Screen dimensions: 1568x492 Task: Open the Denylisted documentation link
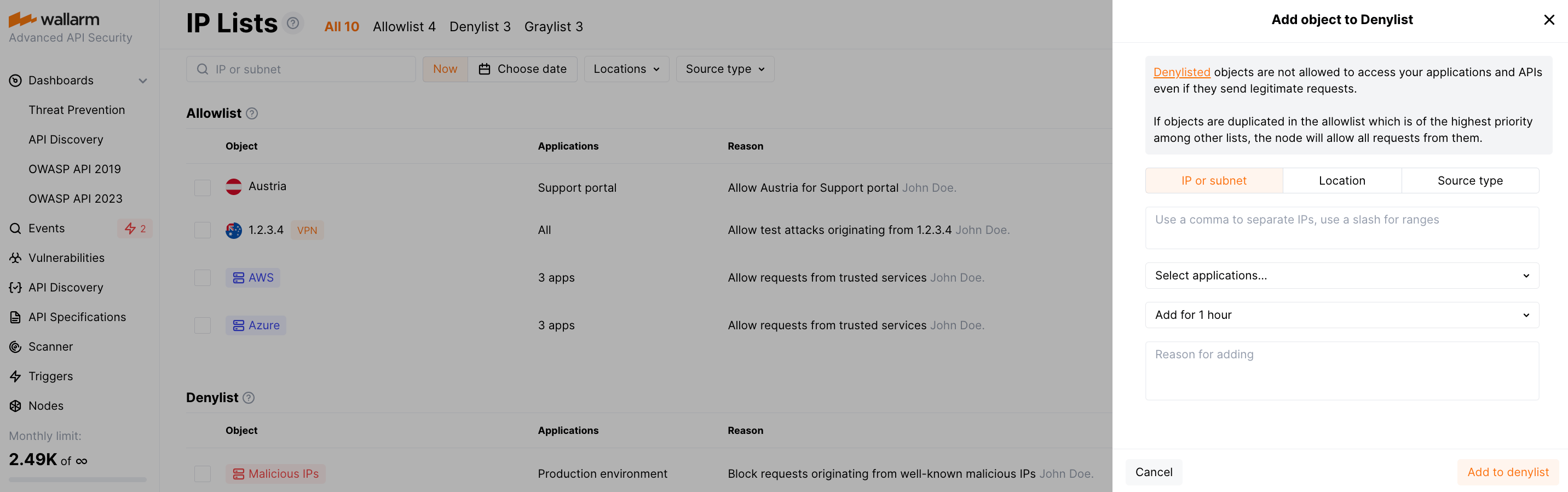tap(1181, 72)
